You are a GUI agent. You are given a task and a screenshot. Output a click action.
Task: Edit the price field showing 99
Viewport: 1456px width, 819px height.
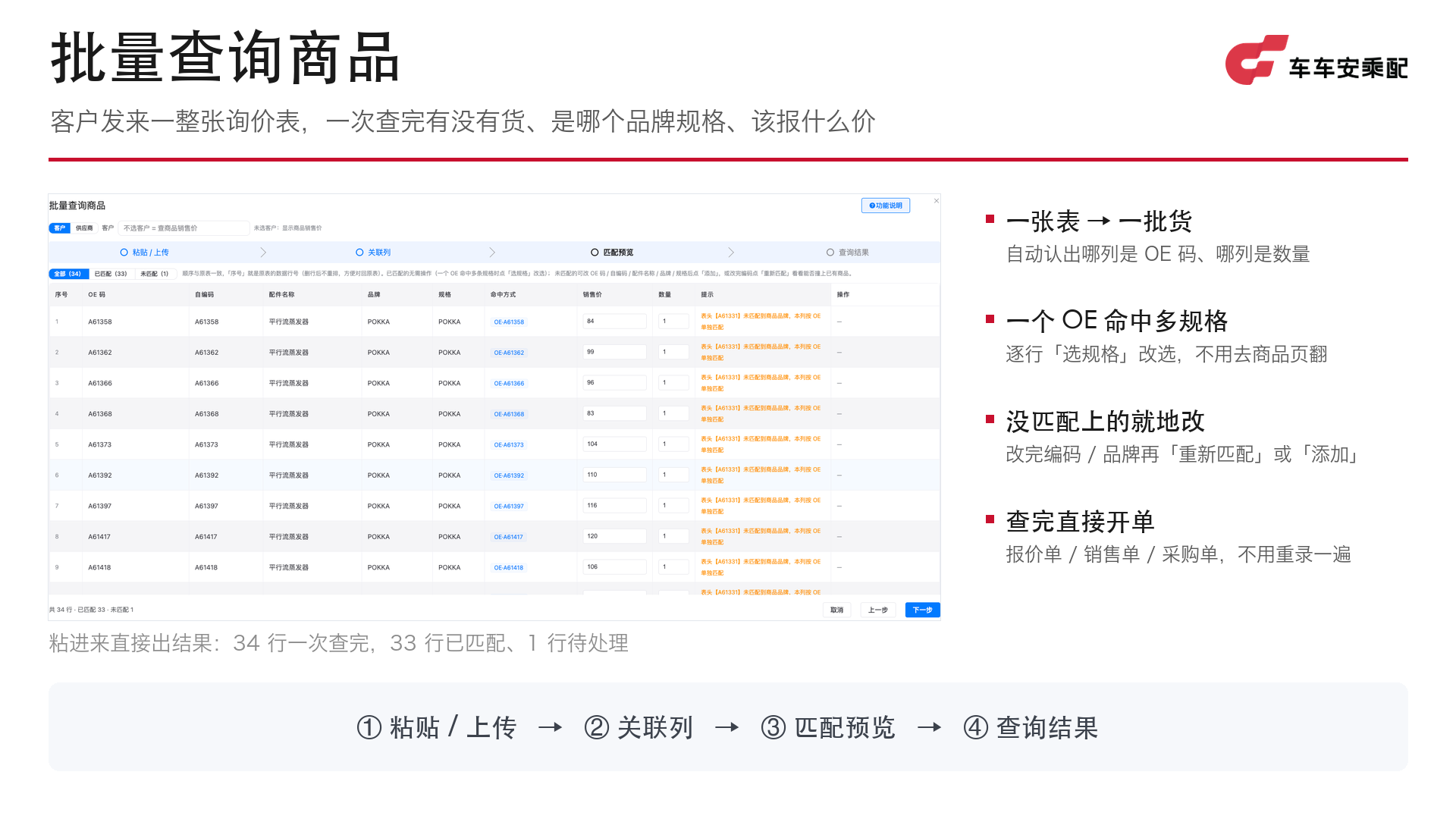tap(614, 352)
